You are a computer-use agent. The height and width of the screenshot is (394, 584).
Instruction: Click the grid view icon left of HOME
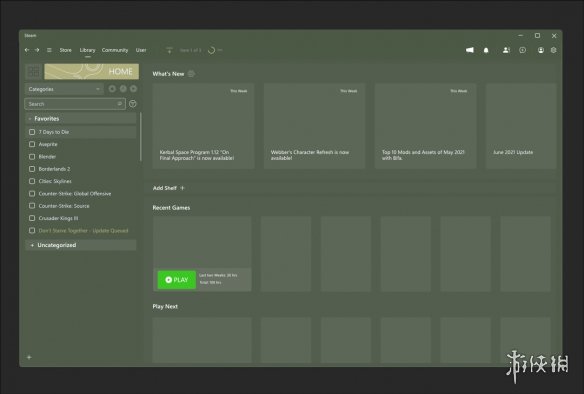(34, 72)
